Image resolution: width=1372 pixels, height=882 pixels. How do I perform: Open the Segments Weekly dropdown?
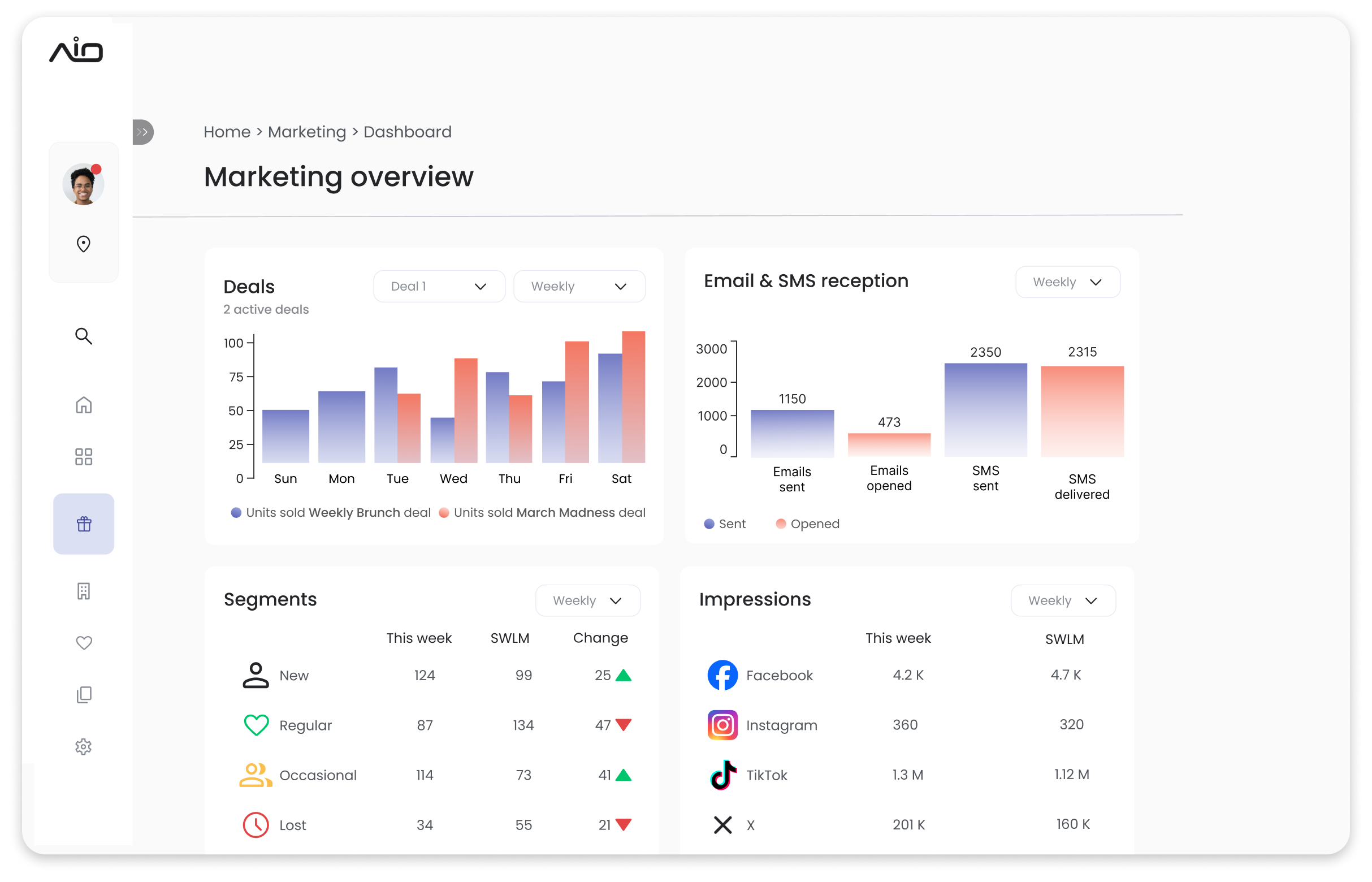tap(587, 601)
